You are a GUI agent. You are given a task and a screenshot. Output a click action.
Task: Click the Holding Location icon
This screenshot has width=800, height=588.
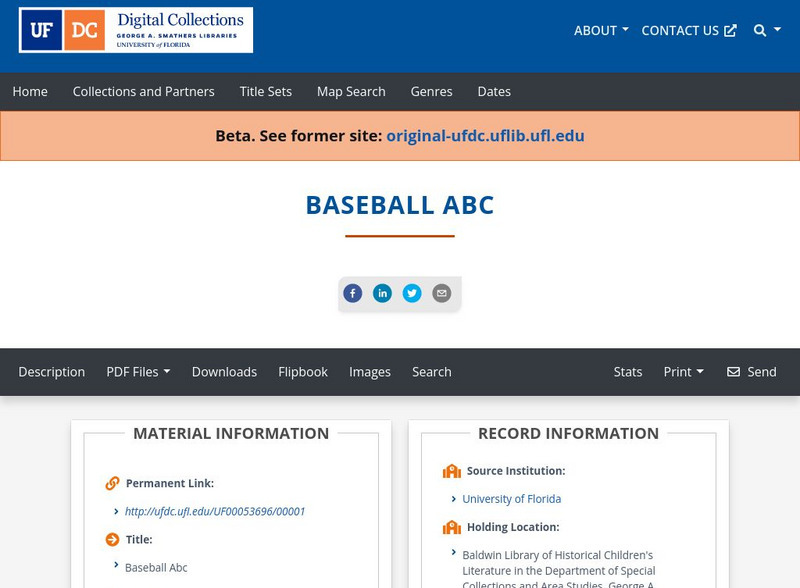450,526
